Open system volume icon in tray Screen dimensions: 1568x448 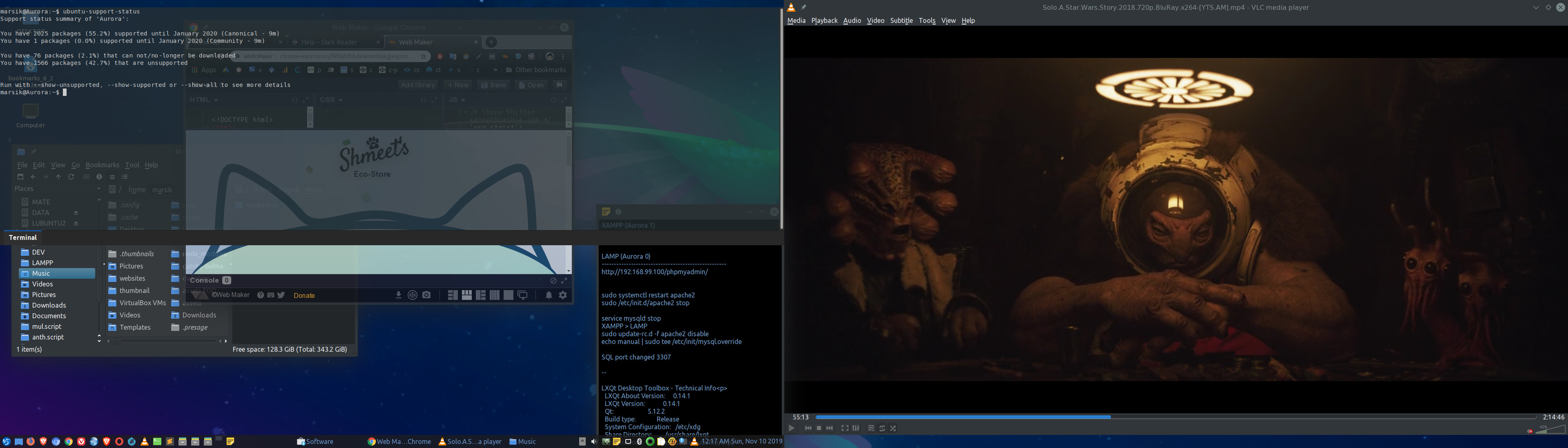[594, 441]
